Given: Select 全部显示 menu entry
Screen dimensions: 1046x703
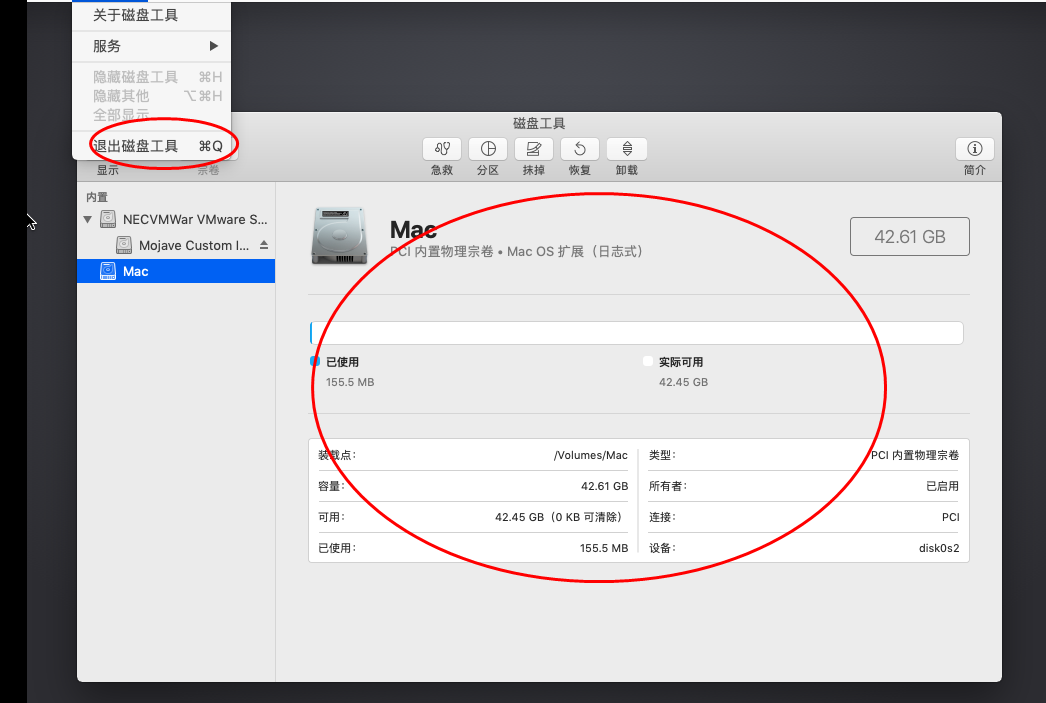Looking at the screenshot, I should click(x=151, y=115).
